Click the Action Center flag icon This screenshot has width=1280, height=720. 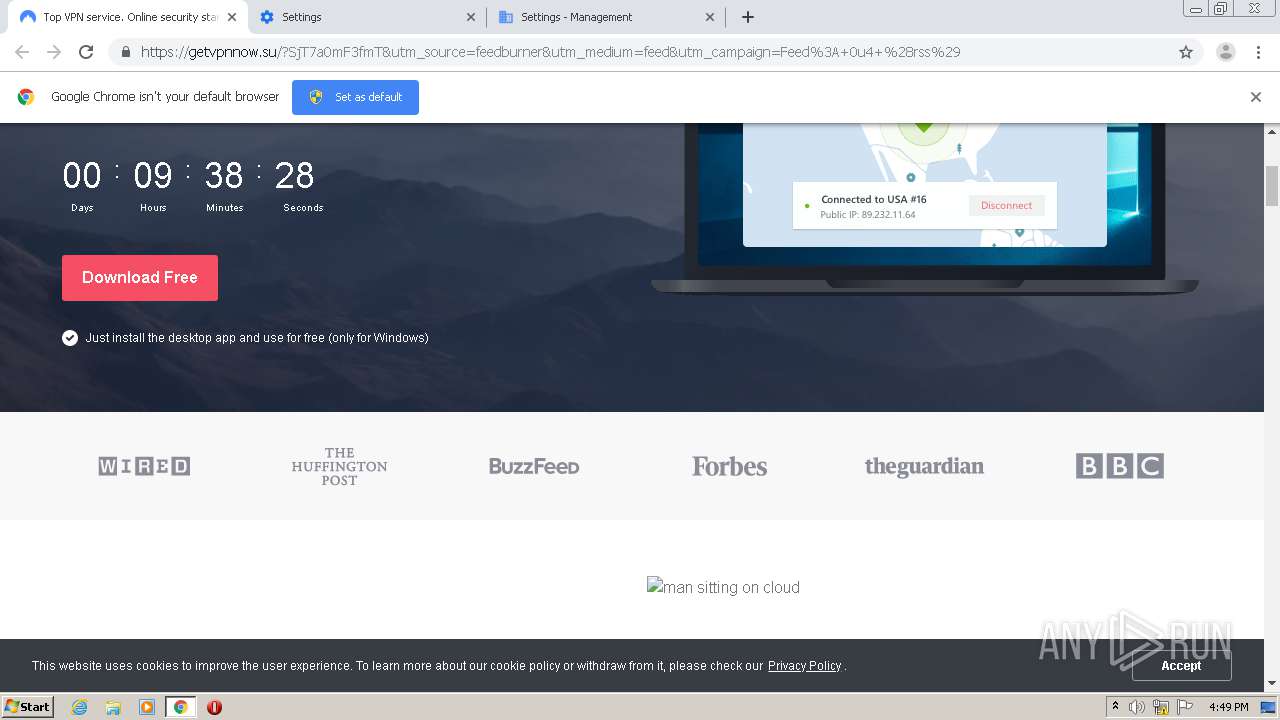click(x=1185, y=707)
